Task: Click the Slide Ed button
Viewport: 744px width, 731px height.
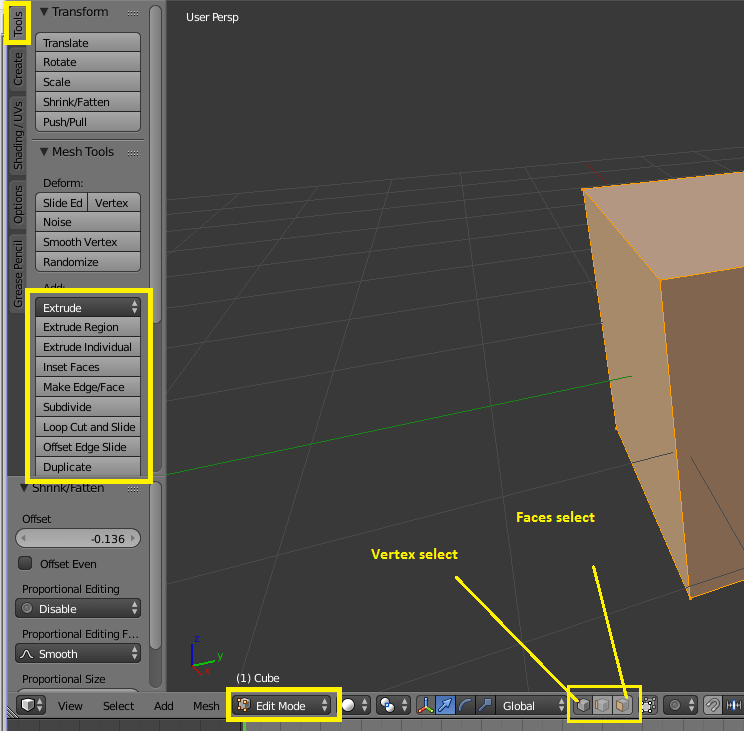Action: click(x=62, y=203)
